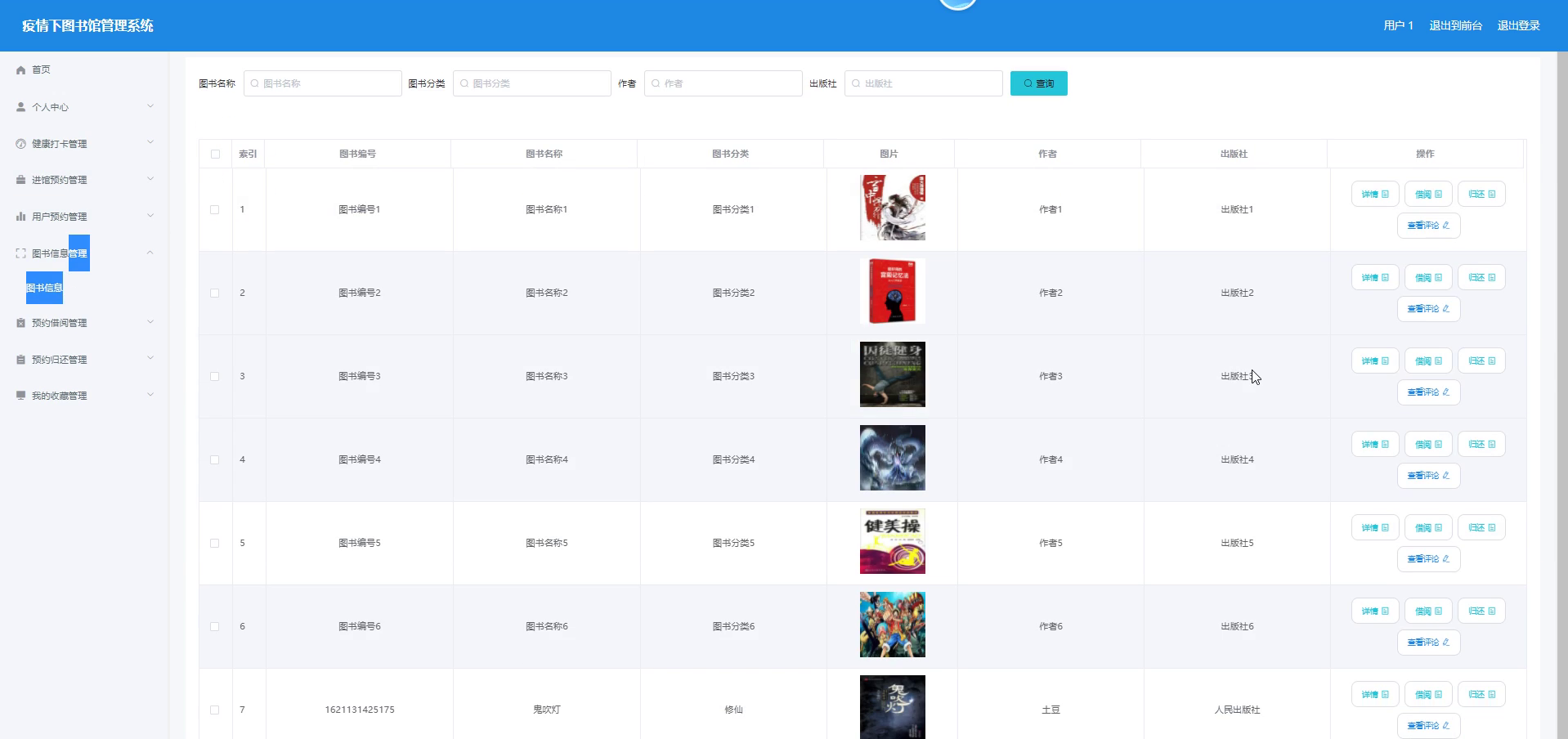Image resolution: width=1568 pixels, height=739 pixels.
Task: Check the checkbox for row 3
Action: click(x=215, y=376)
